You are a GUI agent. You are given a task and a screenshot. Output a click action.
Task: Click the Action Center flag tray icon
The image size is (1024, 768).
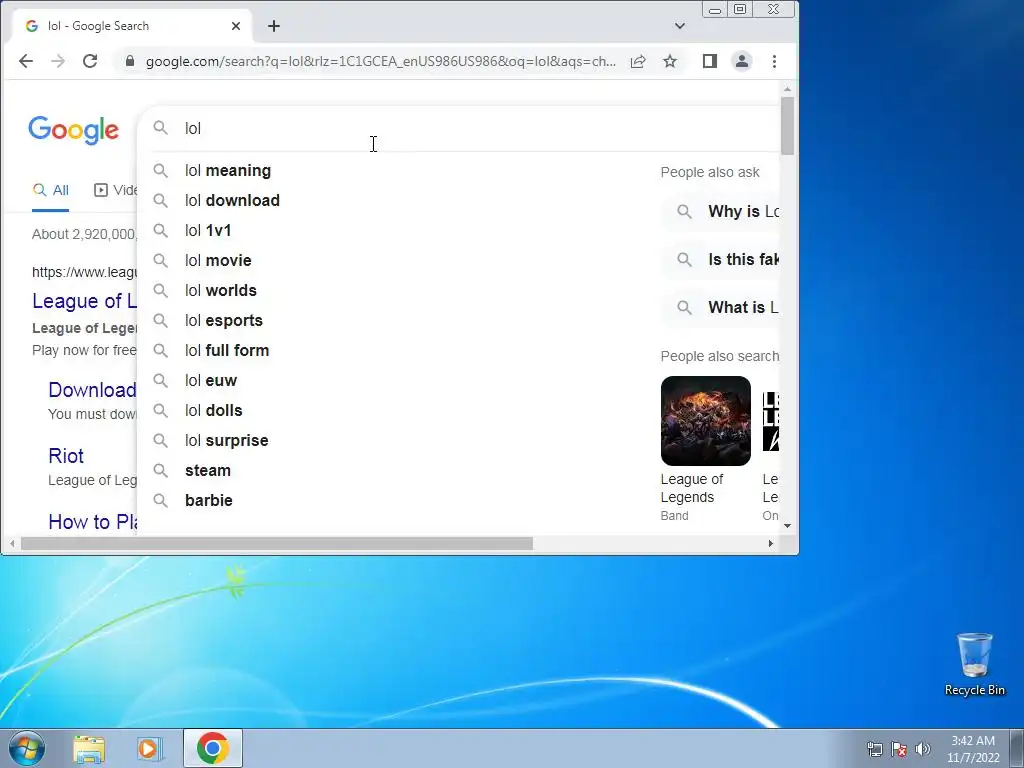(x=899, y=749)
